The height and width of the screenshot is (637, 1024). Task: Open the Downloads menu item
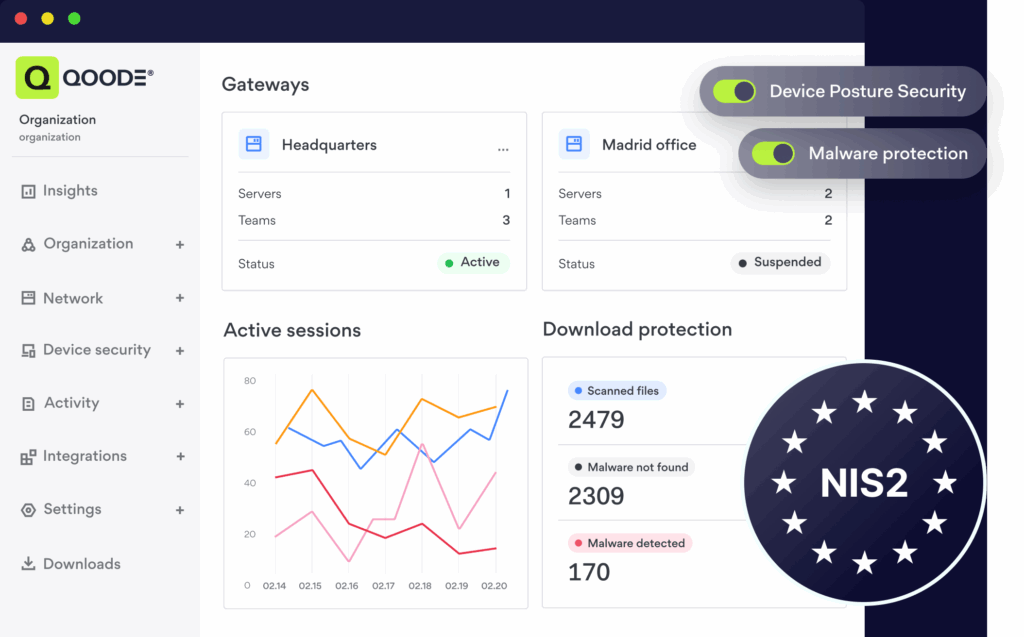click(x=81, y=564)
